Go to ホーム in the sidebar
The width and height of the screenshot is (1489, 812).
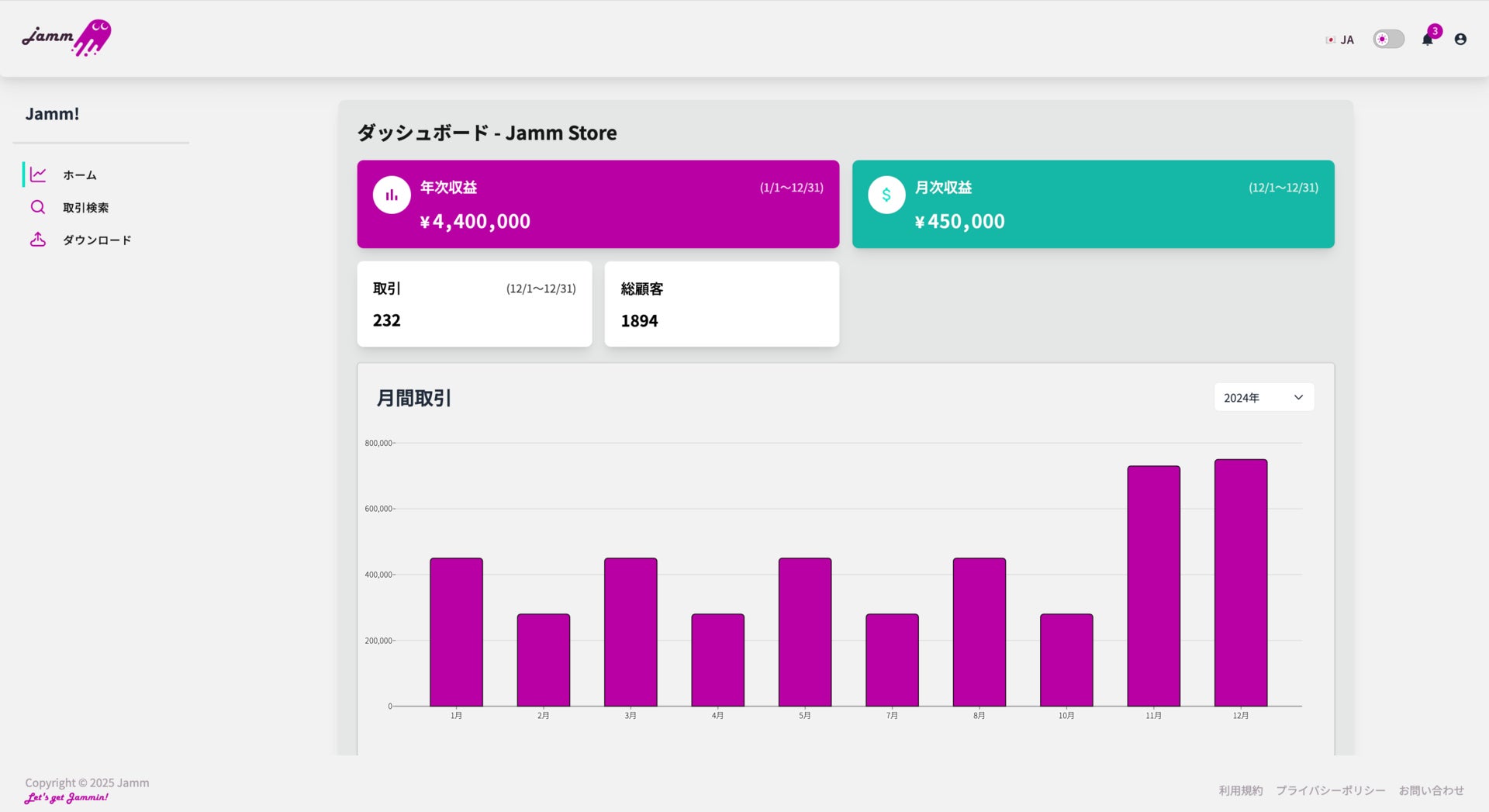[80, 175]
